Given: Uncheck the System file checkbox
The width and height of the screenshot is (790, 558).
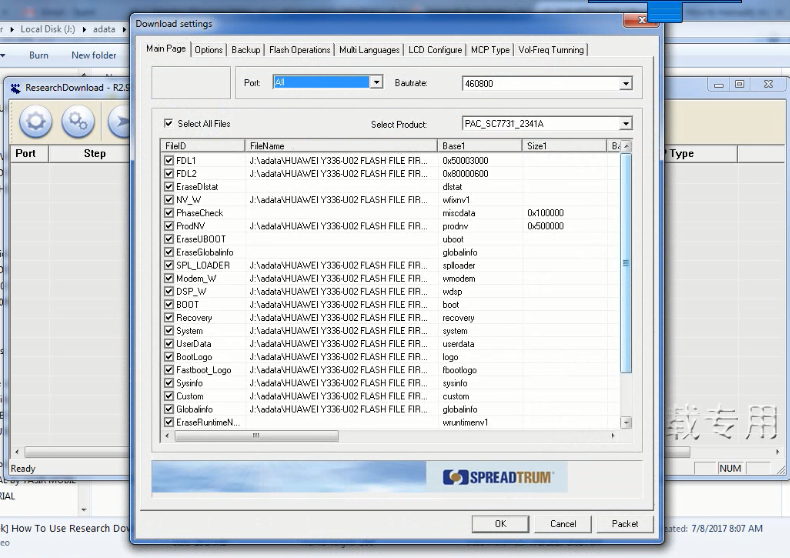Looking at the screenshot, I should [169, 331].
